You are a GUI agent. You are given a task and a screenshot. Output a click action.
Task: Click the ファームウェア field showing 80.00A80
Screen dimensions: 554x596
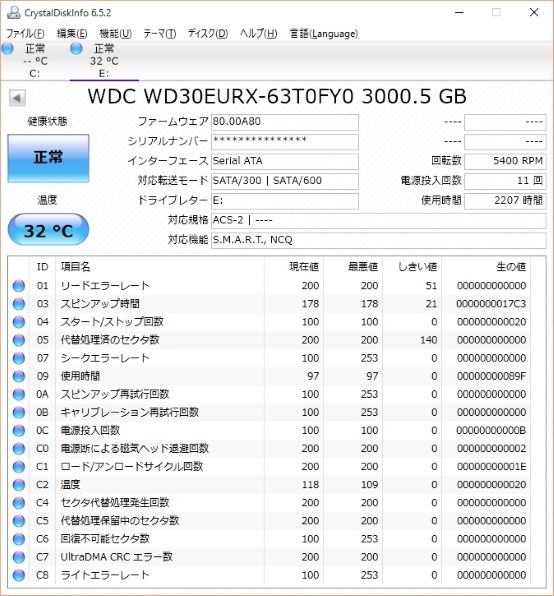click(285, 122)
